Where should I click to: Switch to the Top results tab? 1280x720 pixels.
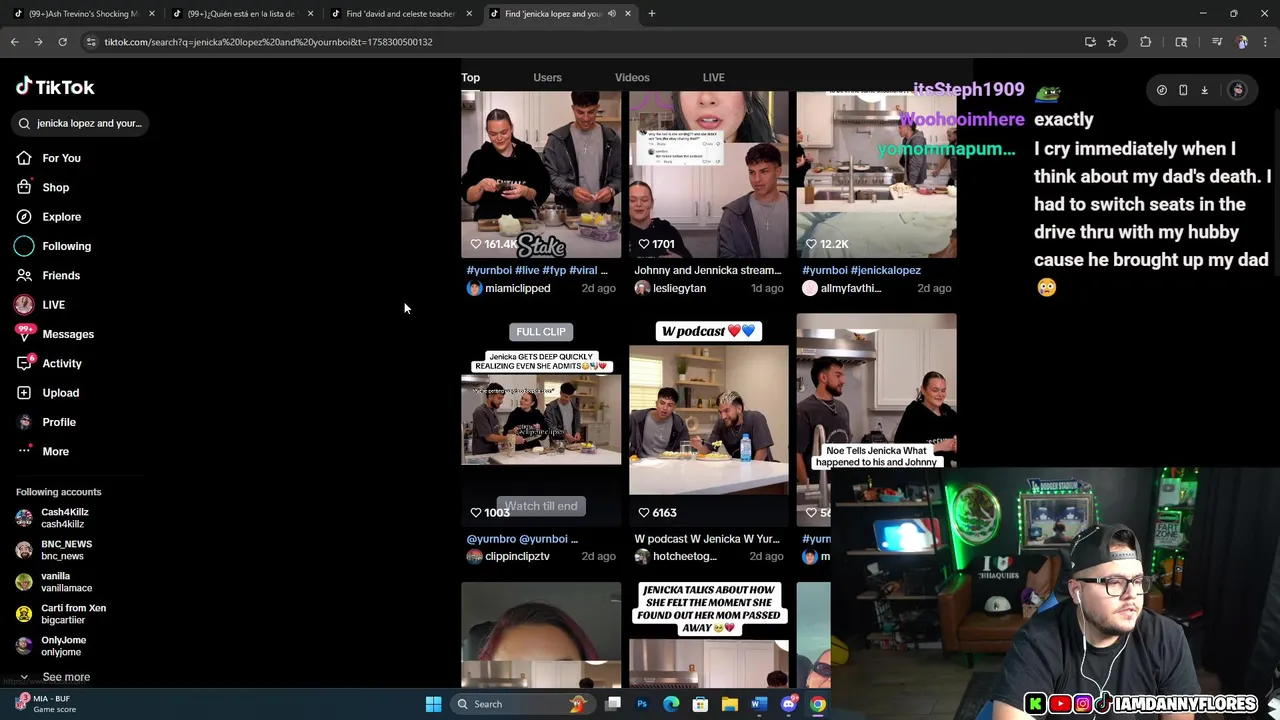470,77
